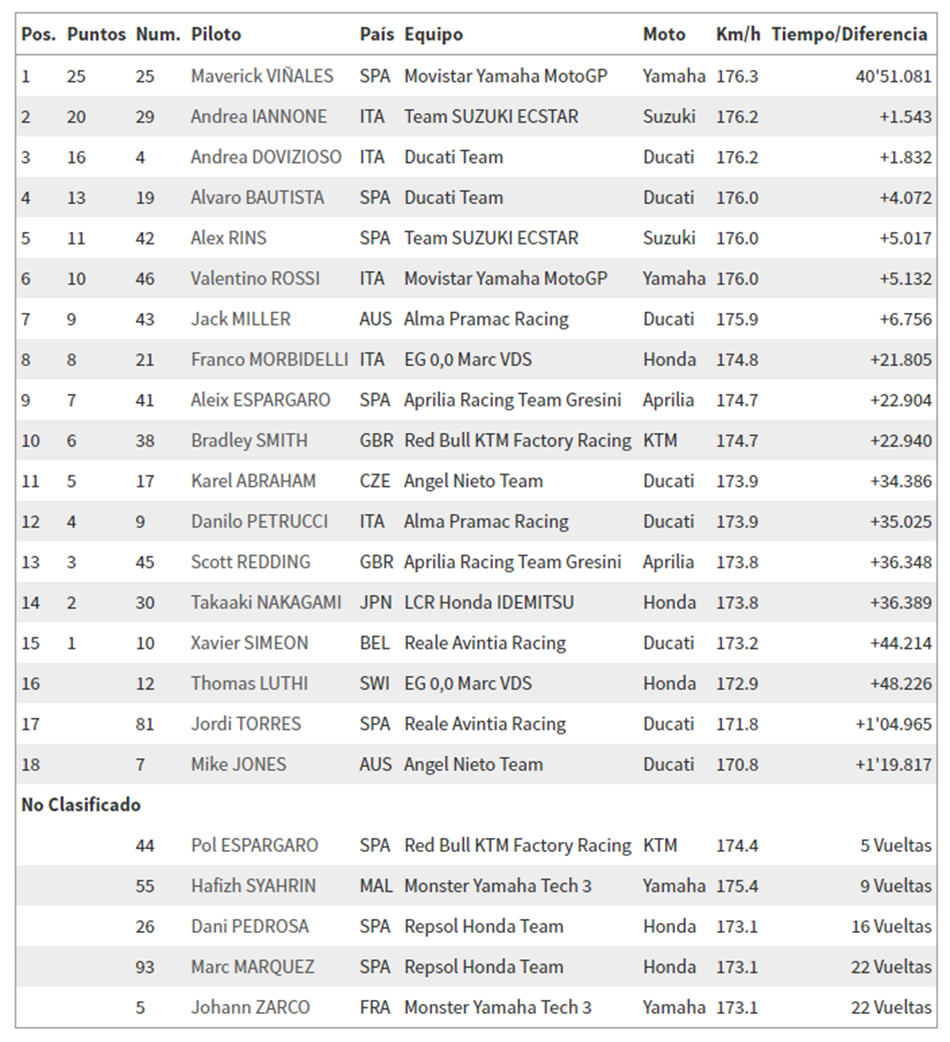Click the LCR Honda IDEMITSU team
The height and width of the screenshot is (1042, 950).
(489, 603)
